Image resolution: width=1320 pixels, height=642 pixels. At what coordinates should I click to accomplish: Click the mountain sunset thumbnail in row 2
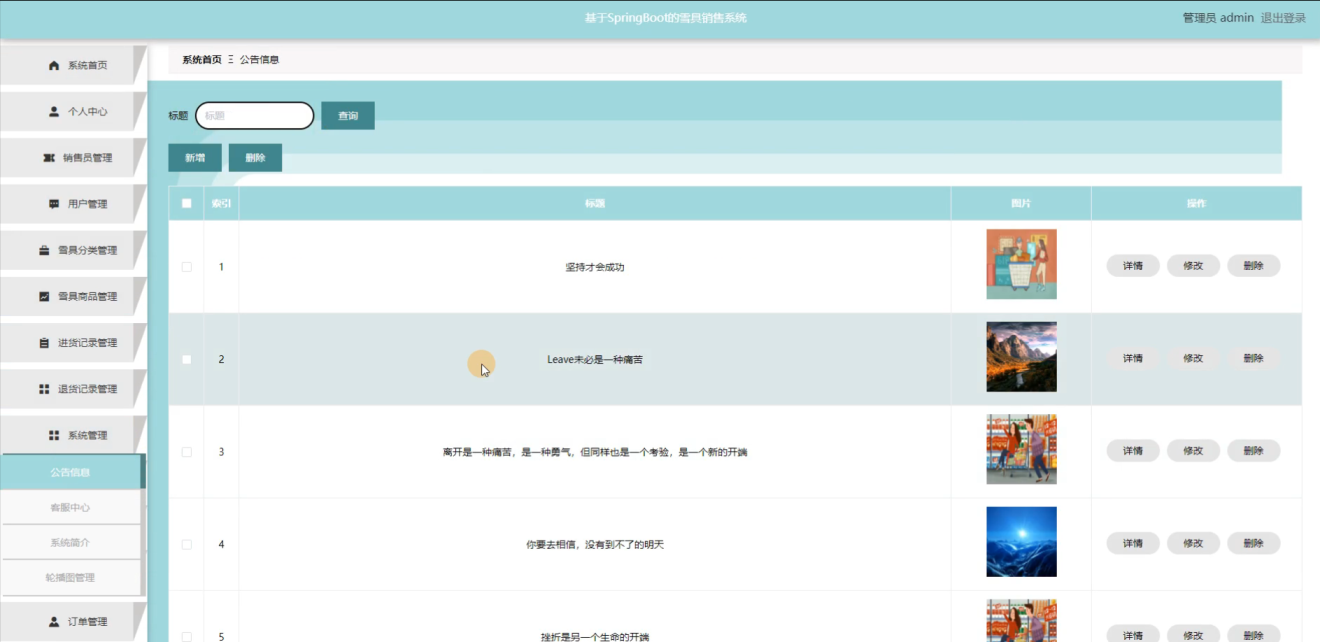[x=1021, y=357]
